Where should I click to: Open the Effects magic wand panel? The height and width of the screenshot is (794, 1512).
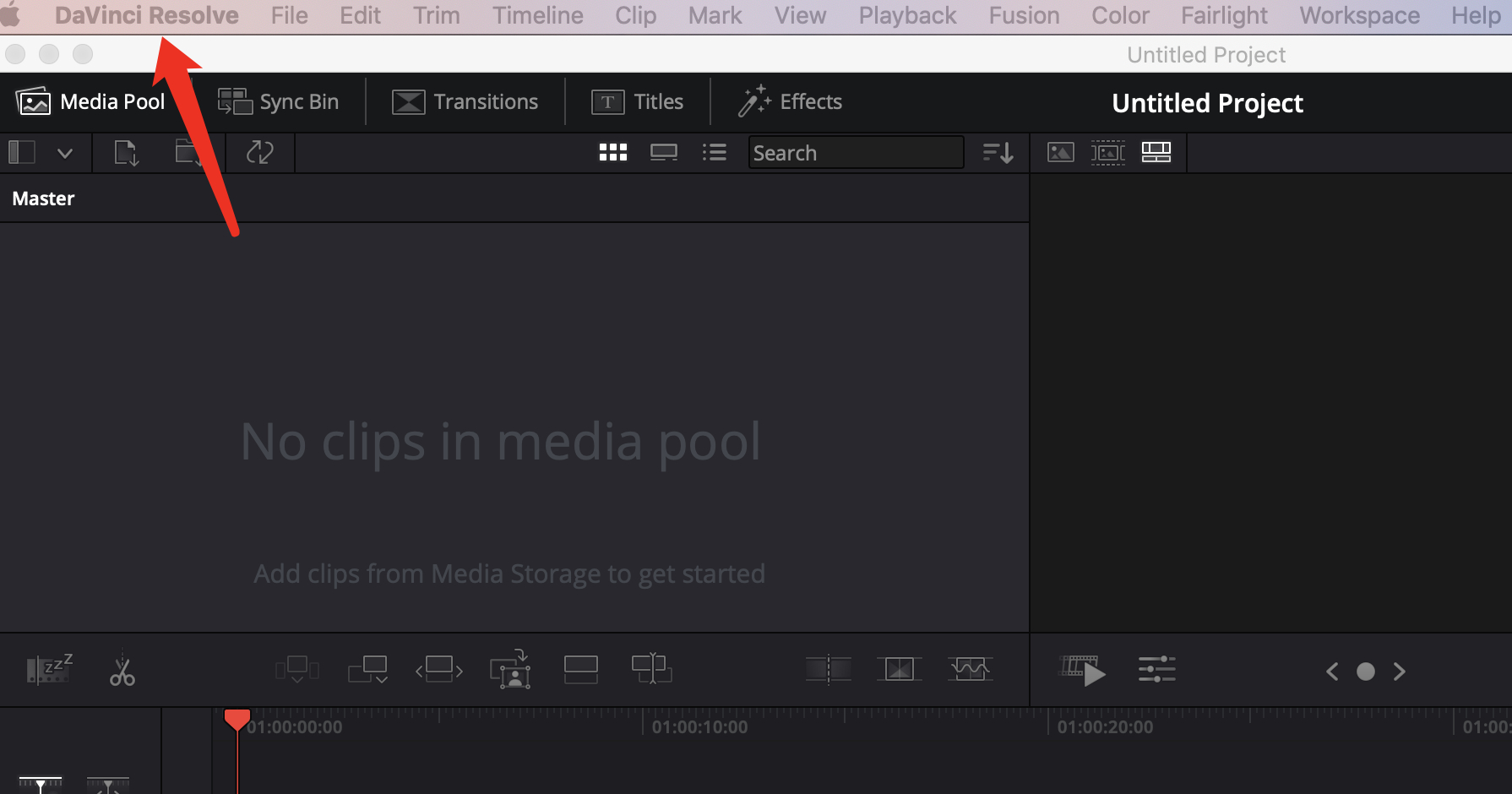[790, 102]
